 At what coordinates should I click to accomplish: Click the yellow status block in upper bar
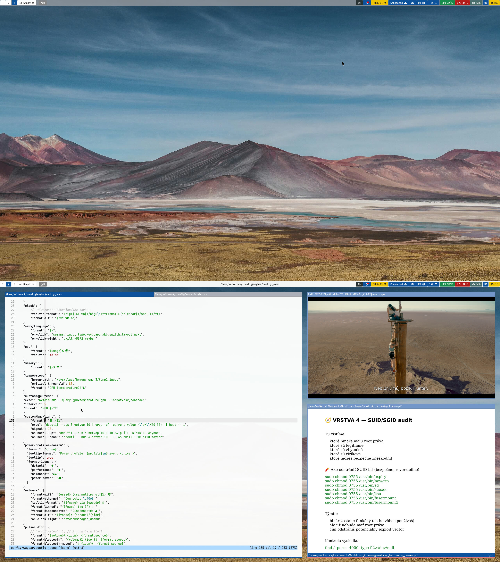(x=379, y=3)
